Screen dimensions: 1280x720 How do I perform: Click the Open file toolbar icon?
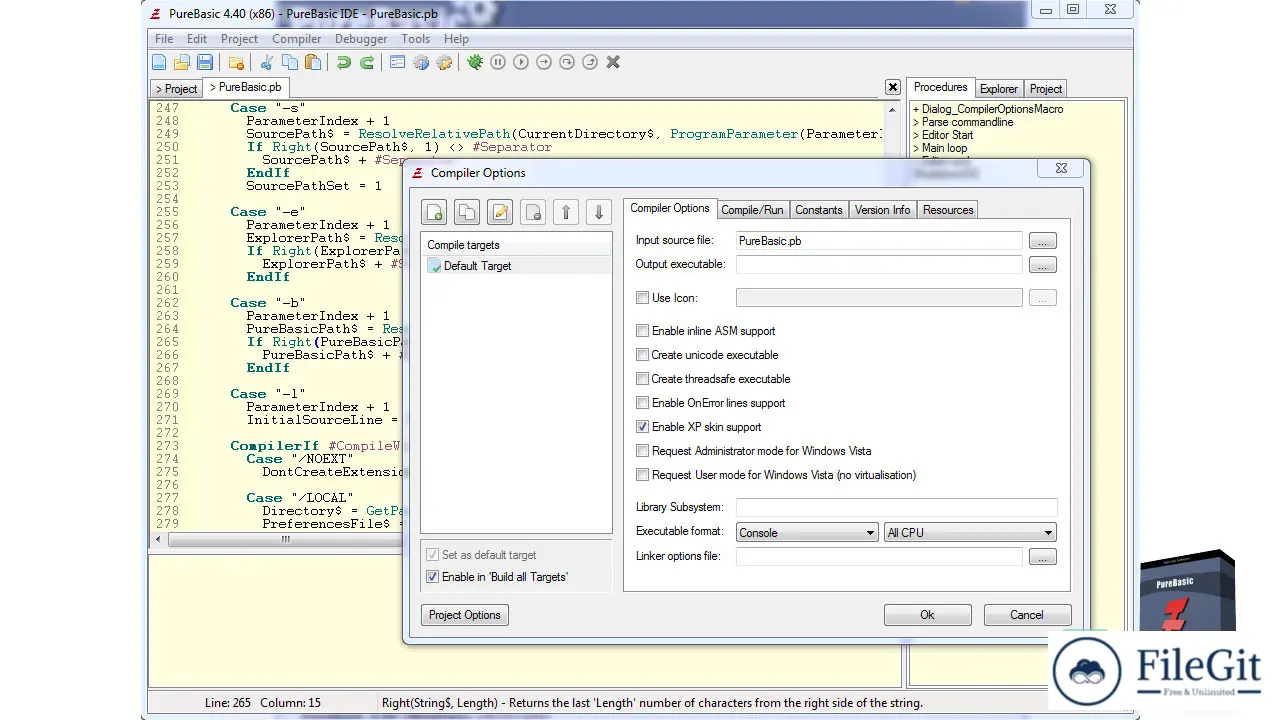coord(181,62)
